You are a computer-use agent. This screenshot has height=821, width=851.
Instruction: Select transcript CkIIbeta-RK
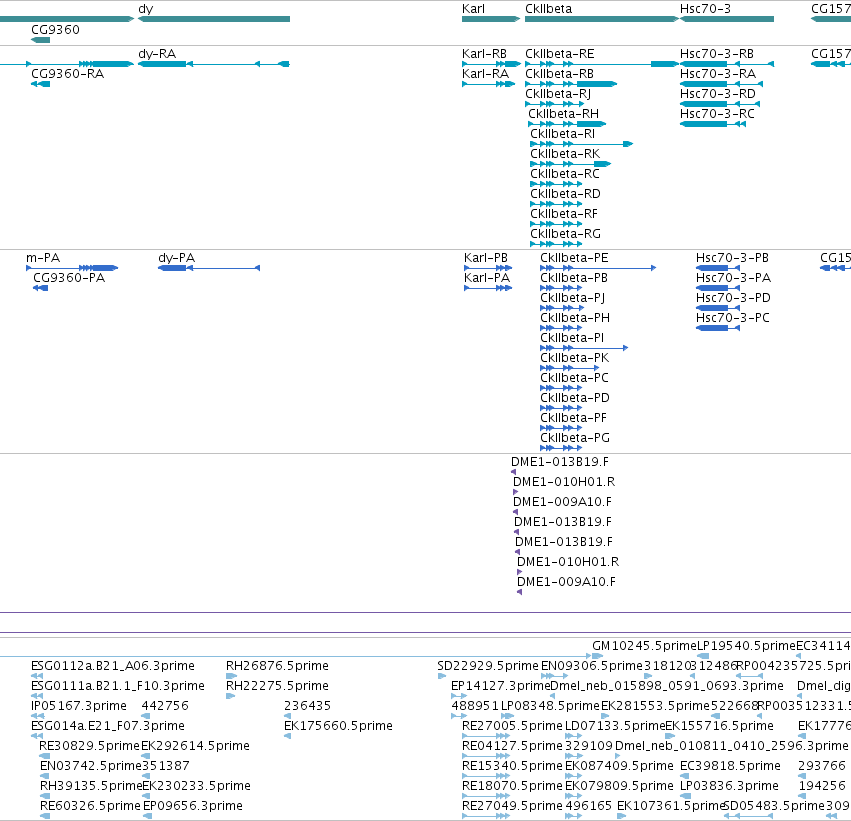pyautogui.click(x=571, y=164)
